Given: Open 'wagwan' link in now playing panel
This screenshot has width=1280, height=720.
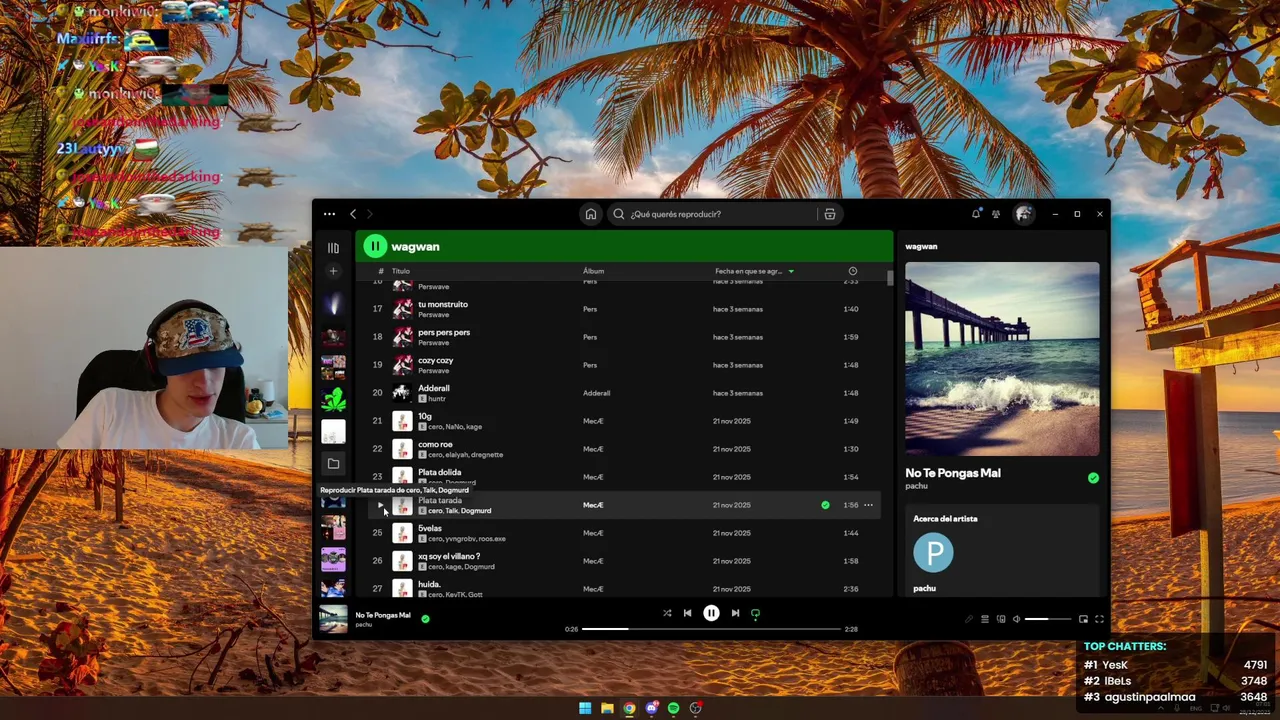Looking at the screenshot, I should 921,246.
